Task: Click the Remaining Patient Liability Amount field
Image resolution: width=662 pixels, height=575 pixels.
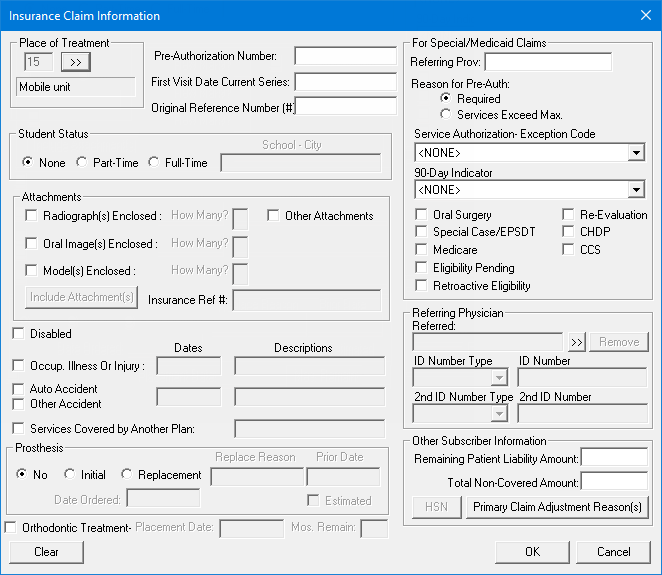Action: (x=614, y=458)
